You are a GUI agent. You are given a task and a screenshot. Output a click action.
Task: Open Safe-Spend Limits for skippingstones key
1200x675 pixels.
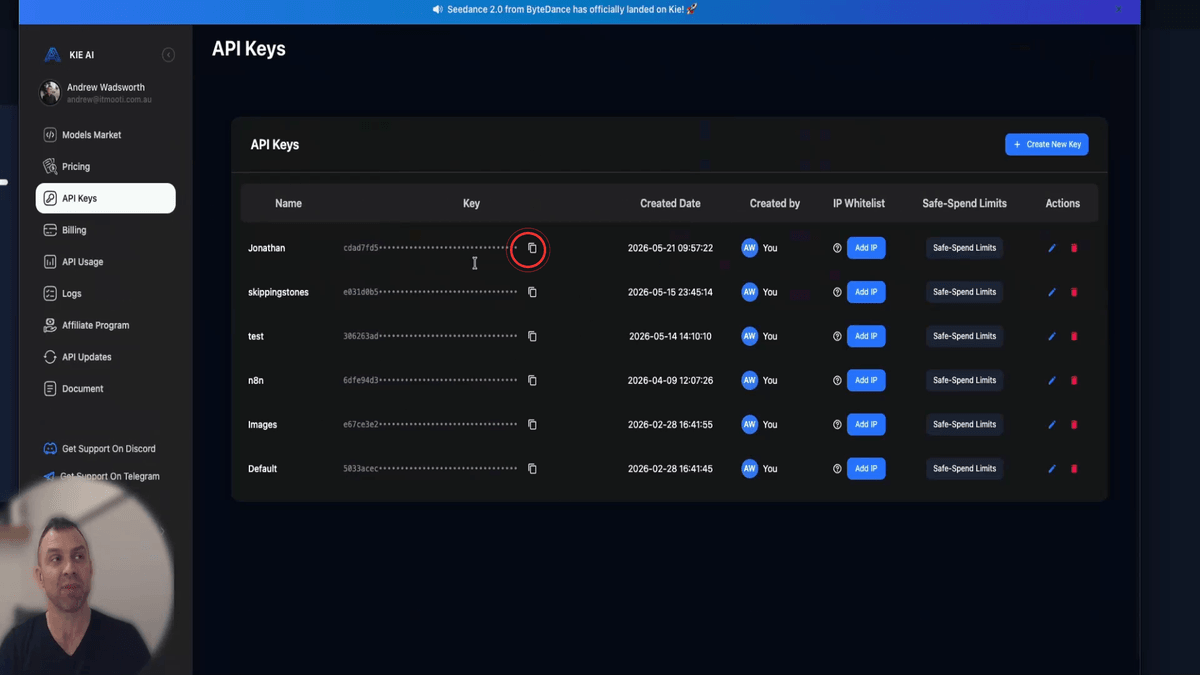pos(964,292)
